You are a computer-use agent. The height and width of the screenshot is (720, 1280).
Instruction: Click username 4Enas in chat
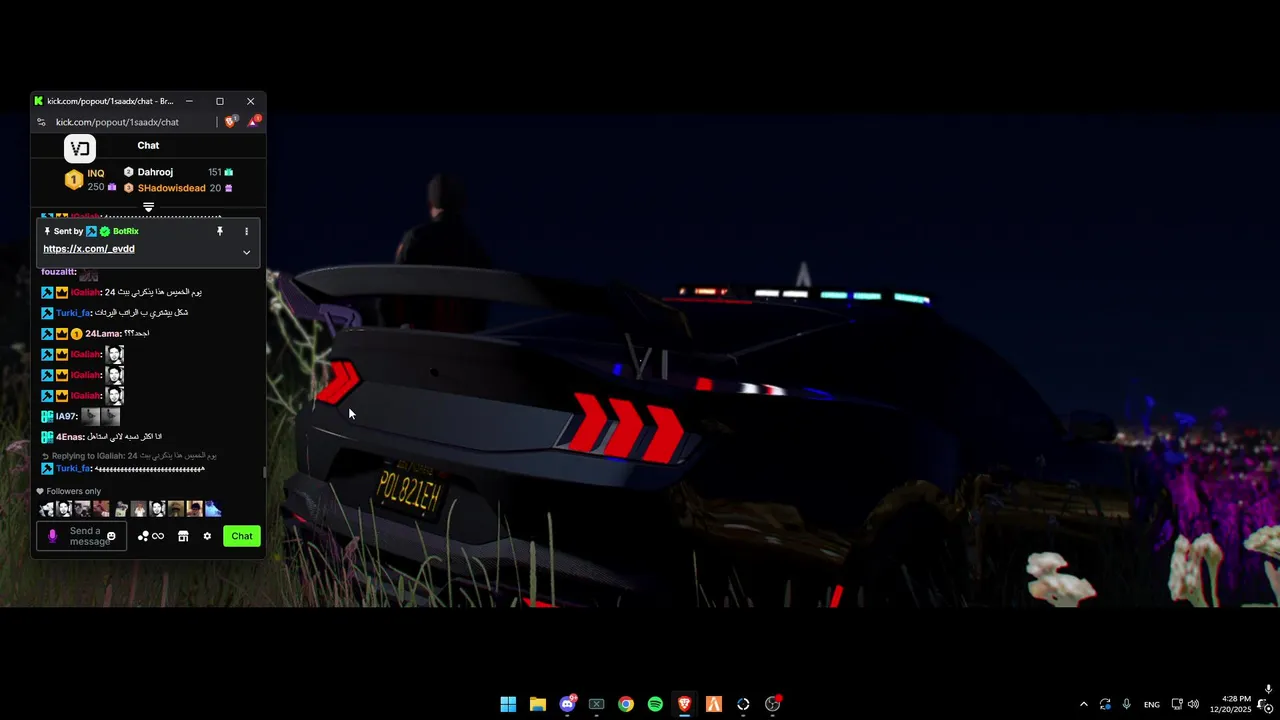point(69,437)
